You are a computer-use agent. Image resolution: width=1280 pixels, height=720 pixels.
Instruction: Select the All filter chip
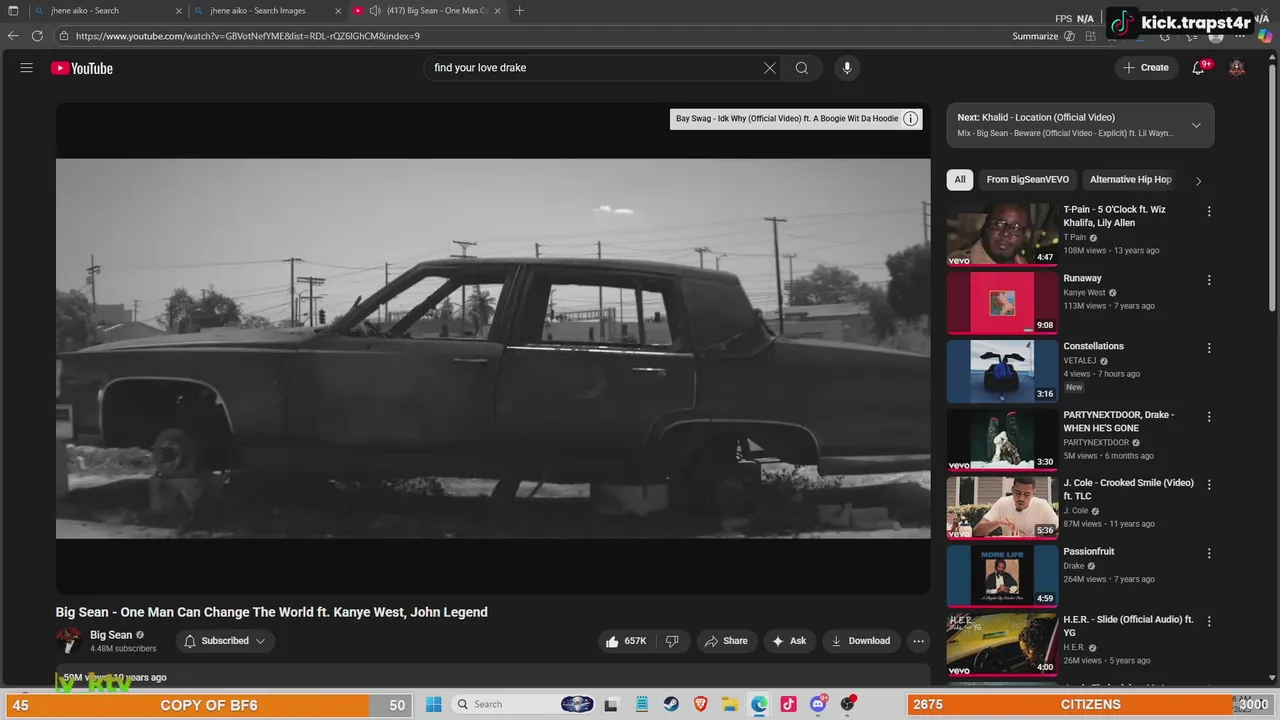pos(960,180)
